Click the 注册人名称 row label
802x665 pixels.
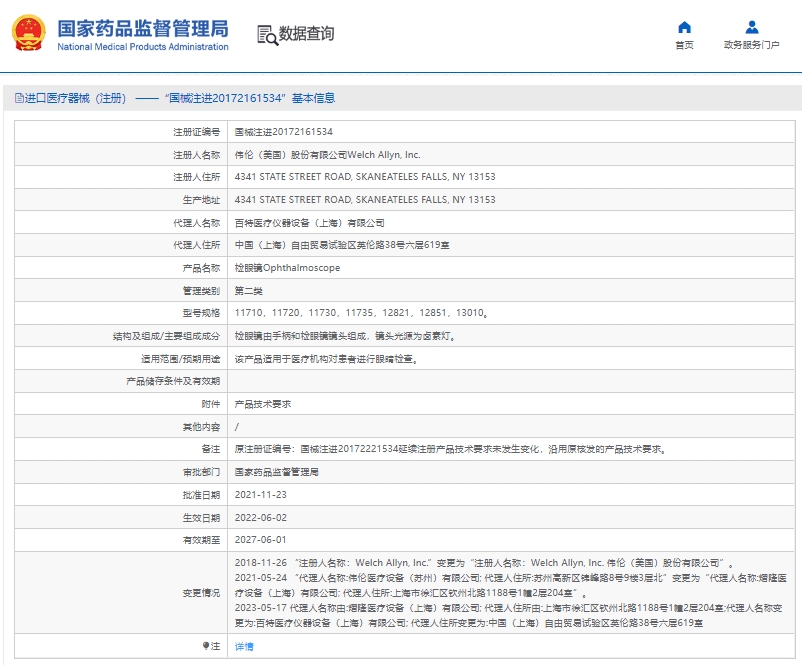coord(196,154)
